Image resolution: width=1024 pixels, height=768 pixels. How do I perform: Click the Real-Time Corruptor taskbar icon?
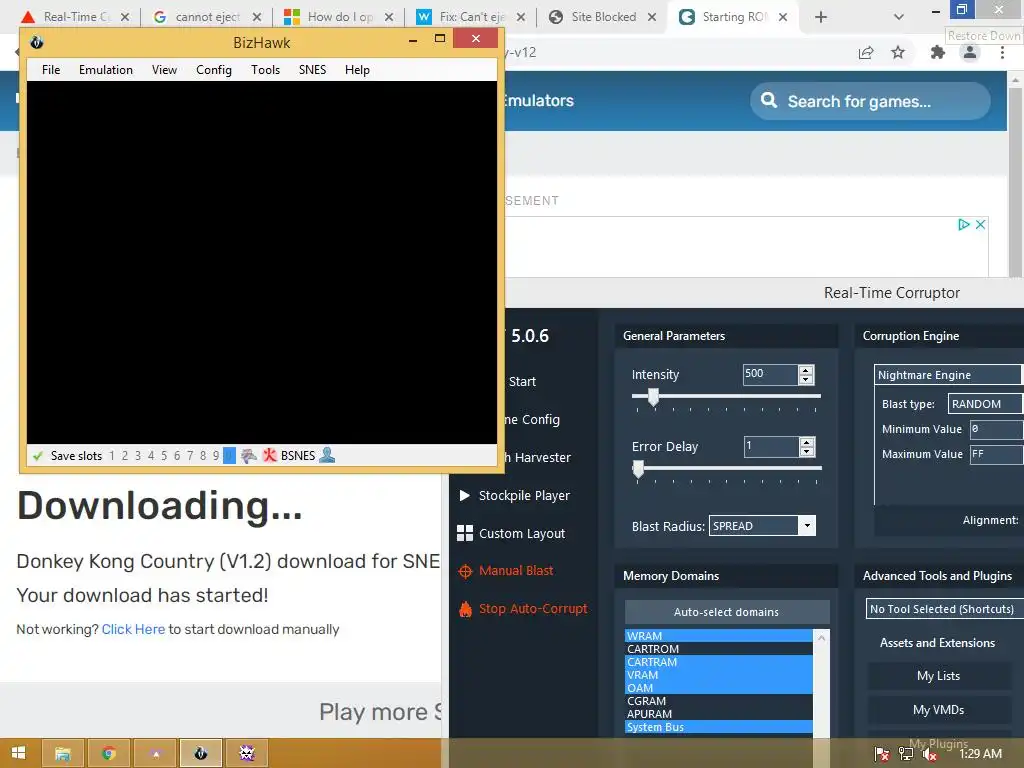pos(247,753)
